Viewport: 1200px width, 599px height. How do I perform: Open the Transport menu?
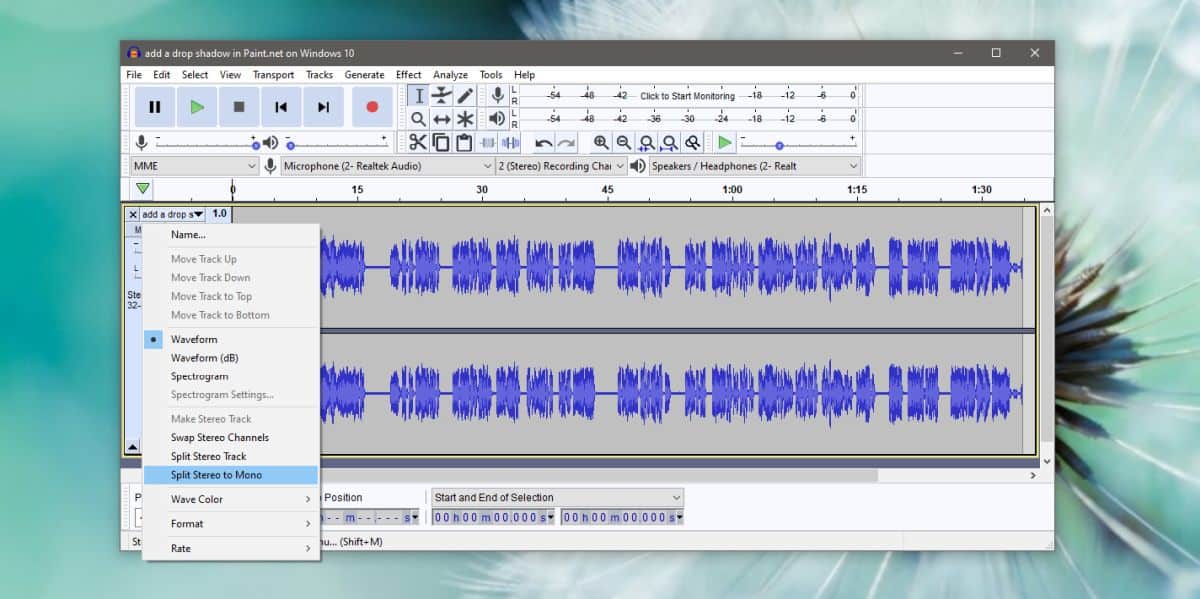tap(273, 74)
